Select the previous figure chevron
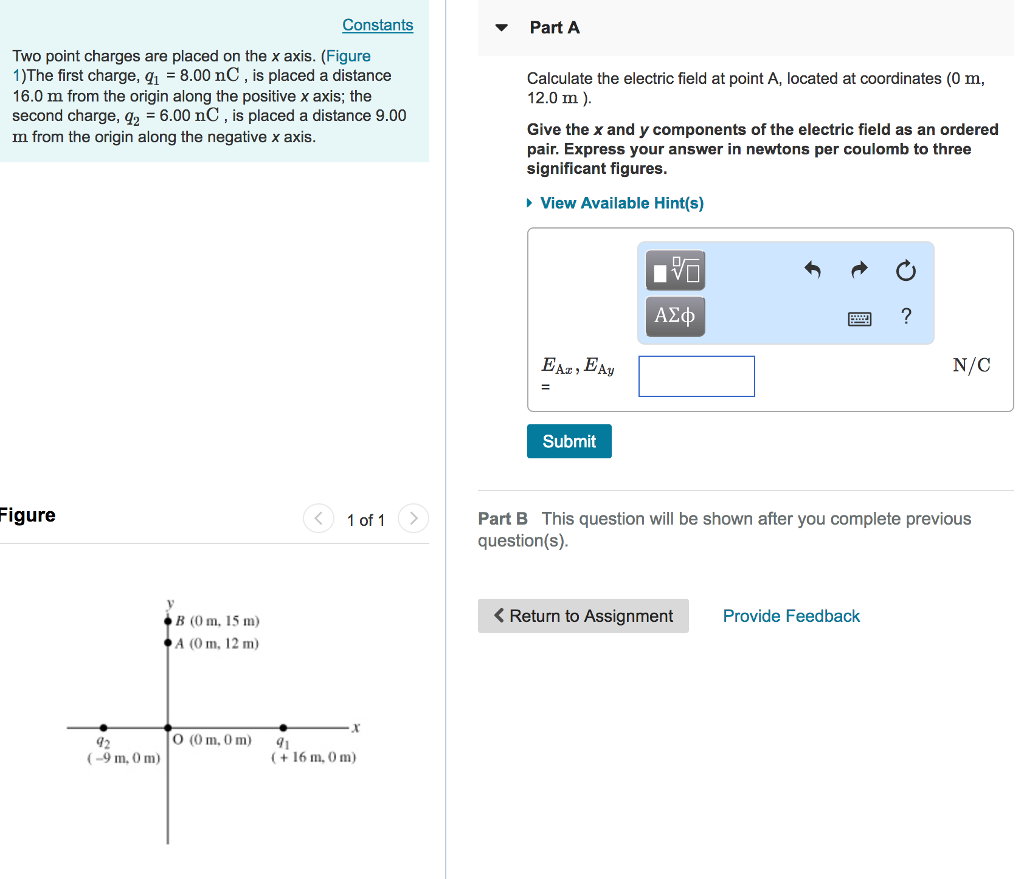This screenshot has height=879, width=1024. coord(318,518)
